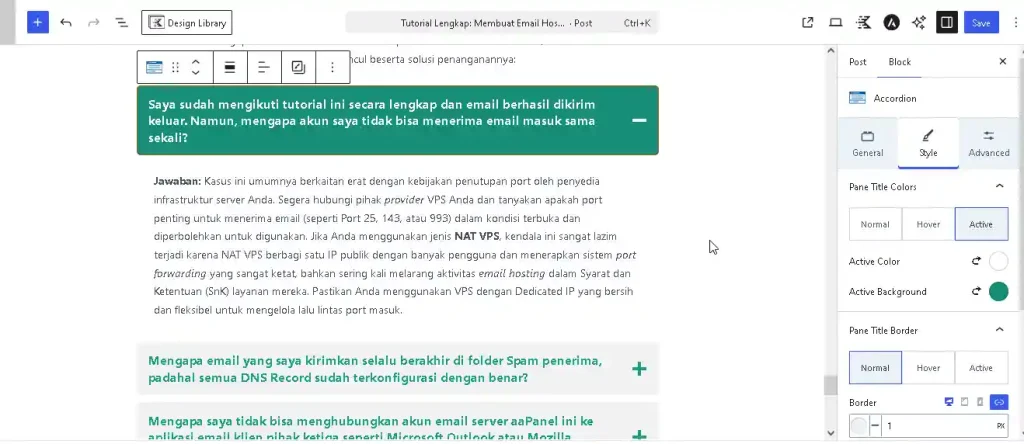Open Kadence settings icon in top bar
1024x444 pixels.
point(863,23)
